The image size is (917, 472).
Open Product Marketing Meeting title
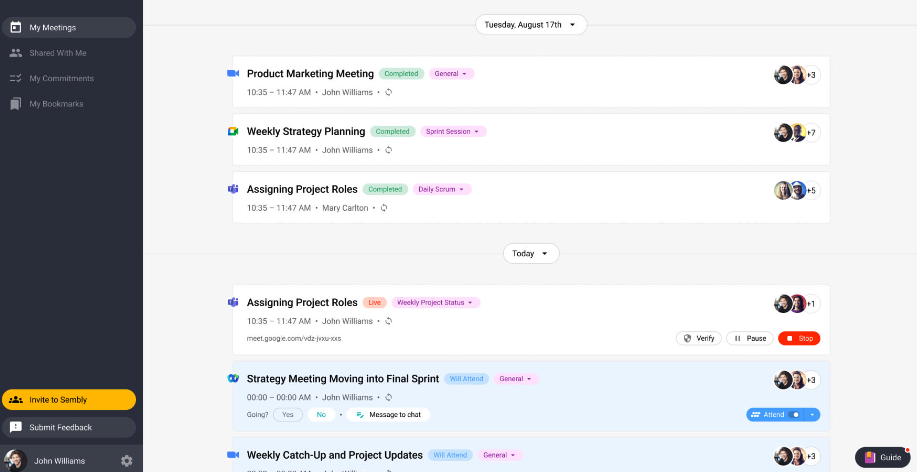click(310, 74)
